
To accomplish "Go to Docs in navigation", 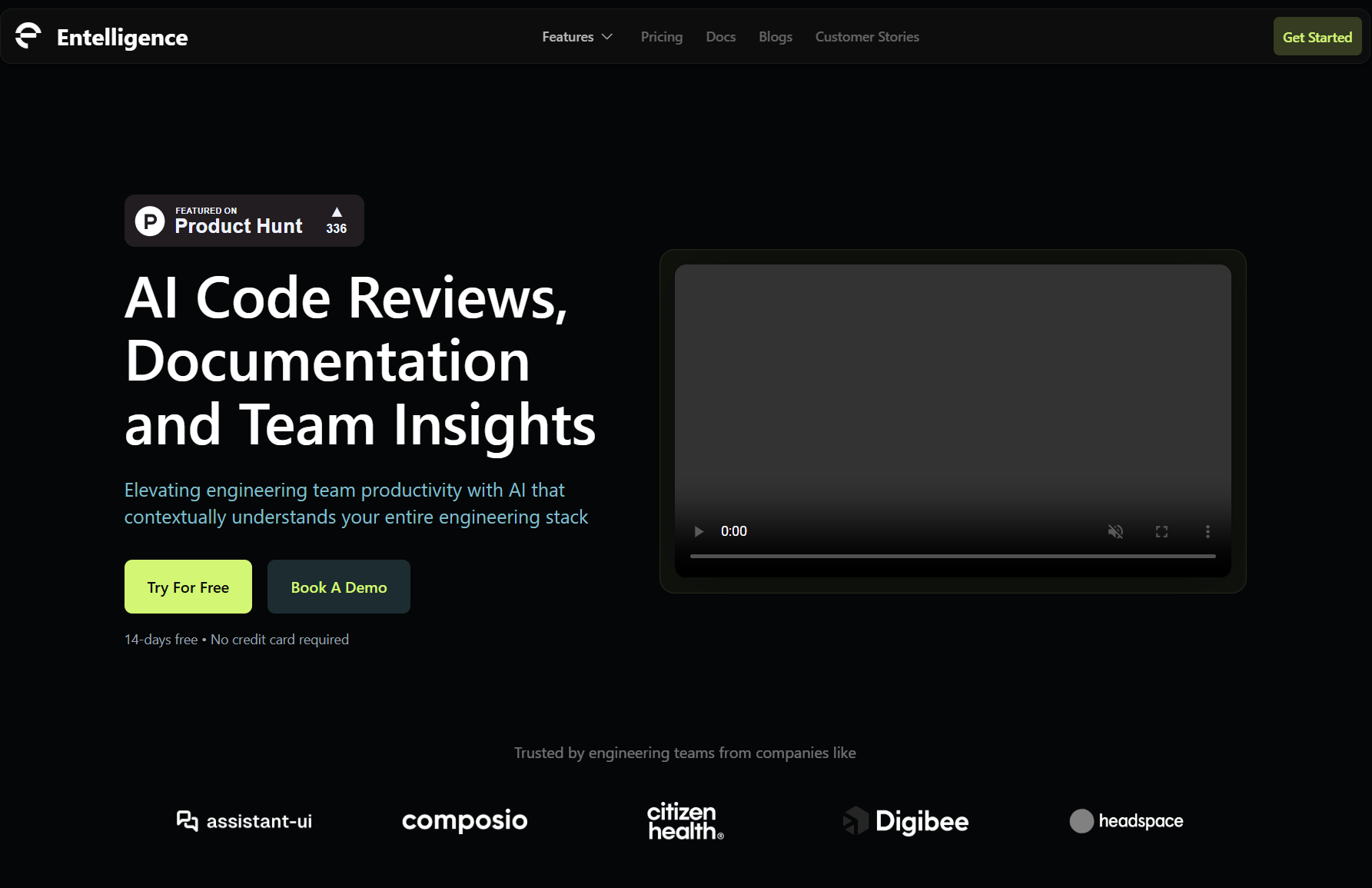I will point(720,37).
